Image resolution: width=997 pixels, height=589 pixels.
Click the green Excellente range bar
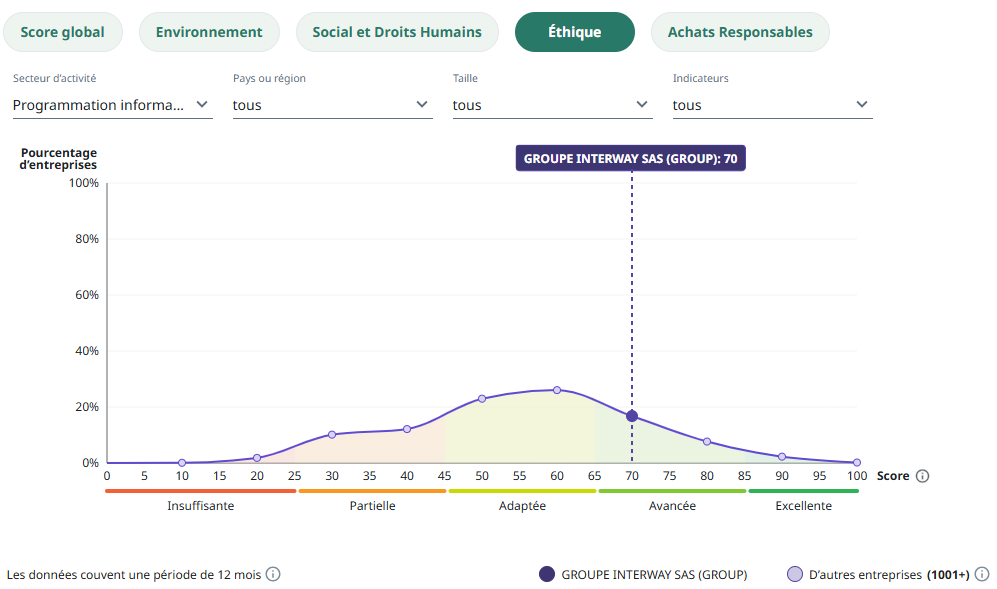(803, 491)
